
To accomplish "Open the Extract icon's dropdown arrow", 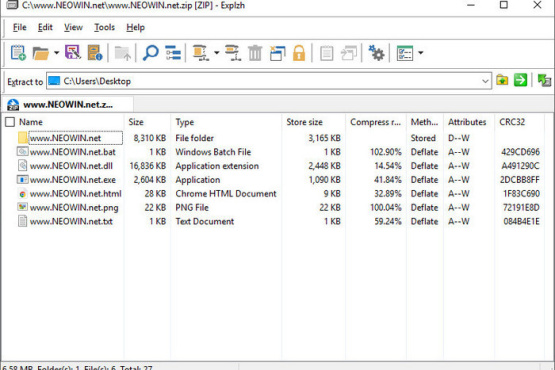I will (x=217, y=53).
